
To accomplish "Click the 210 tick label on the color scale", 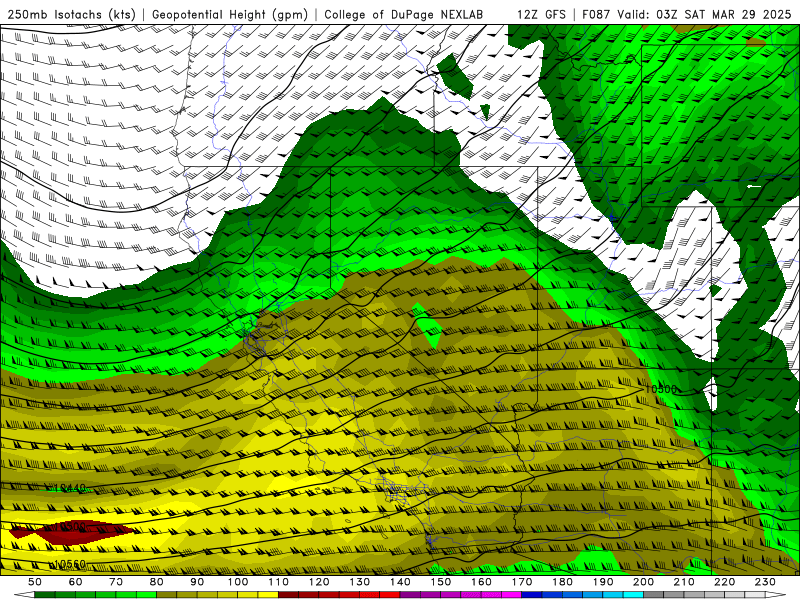I will 684,582.
